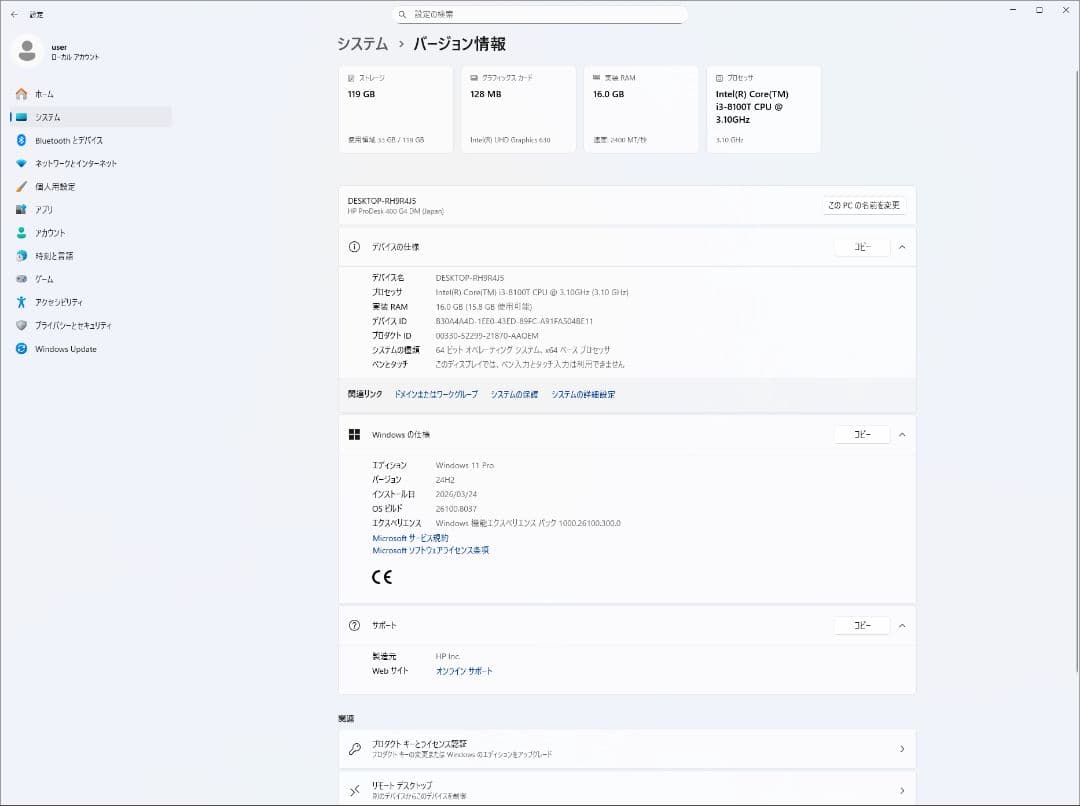
Task: Click the 個人用設定 paintbrush icon
Action: tap(21, 187)
